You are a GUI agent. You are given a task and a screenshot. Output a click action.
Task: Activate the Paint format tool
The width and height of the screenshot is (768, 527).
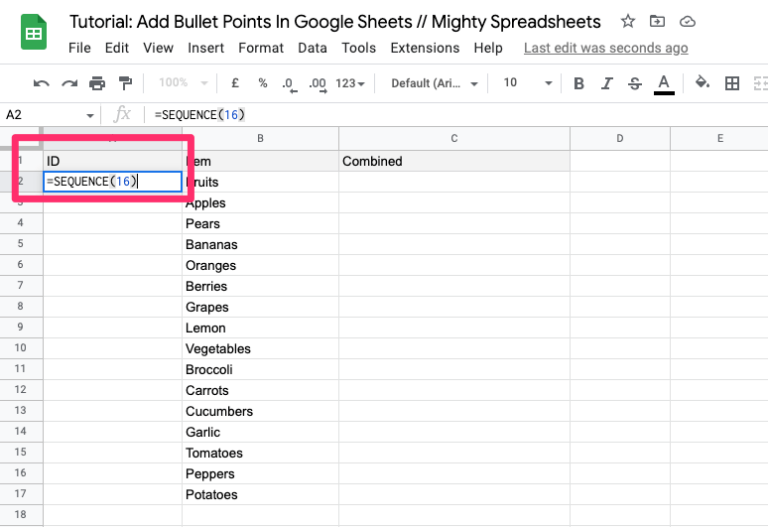[x=125, y=83]
